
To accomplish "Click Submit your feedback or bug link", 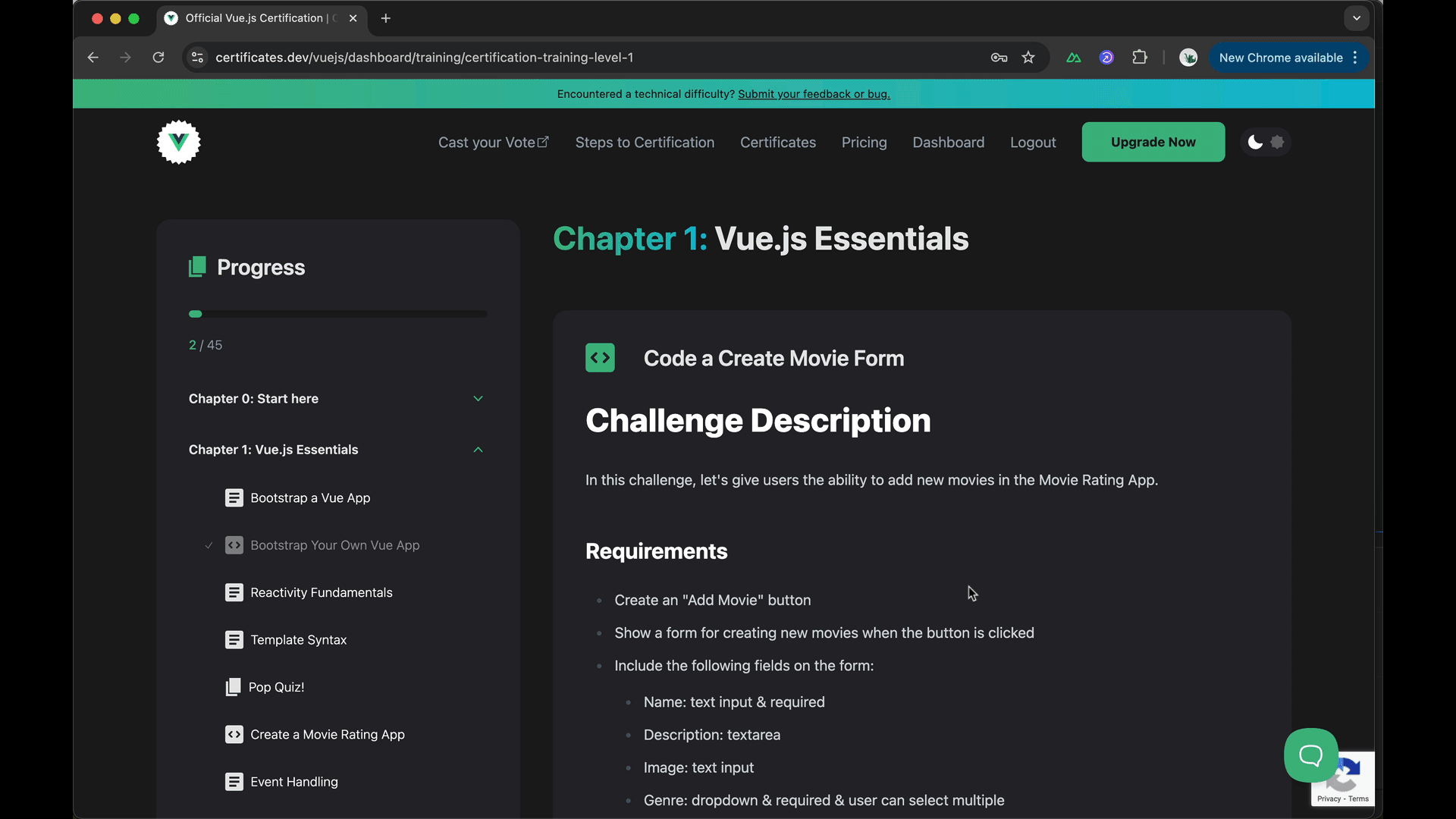I will [x=814, y=94].
